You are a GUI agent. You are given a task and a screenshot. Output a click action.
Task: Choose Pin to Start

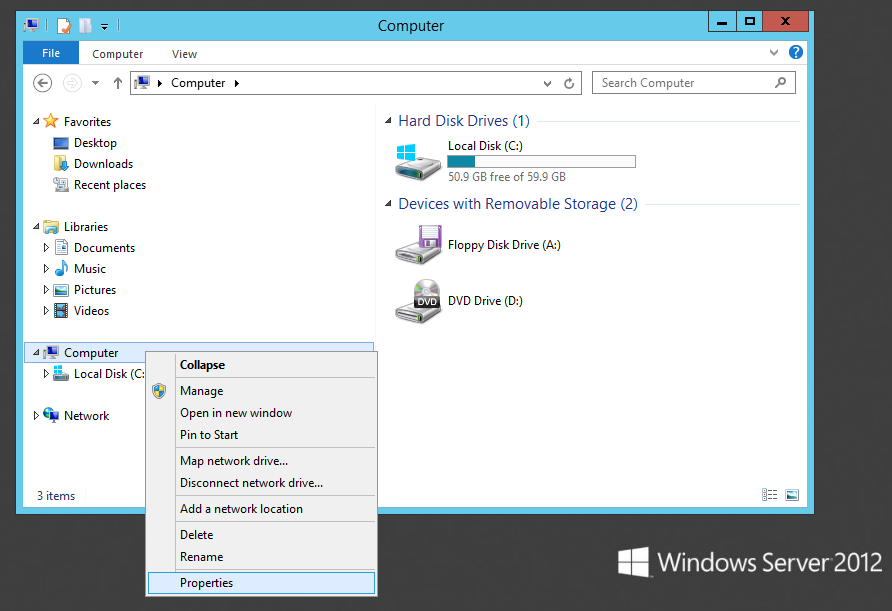(x=261, y=435)
